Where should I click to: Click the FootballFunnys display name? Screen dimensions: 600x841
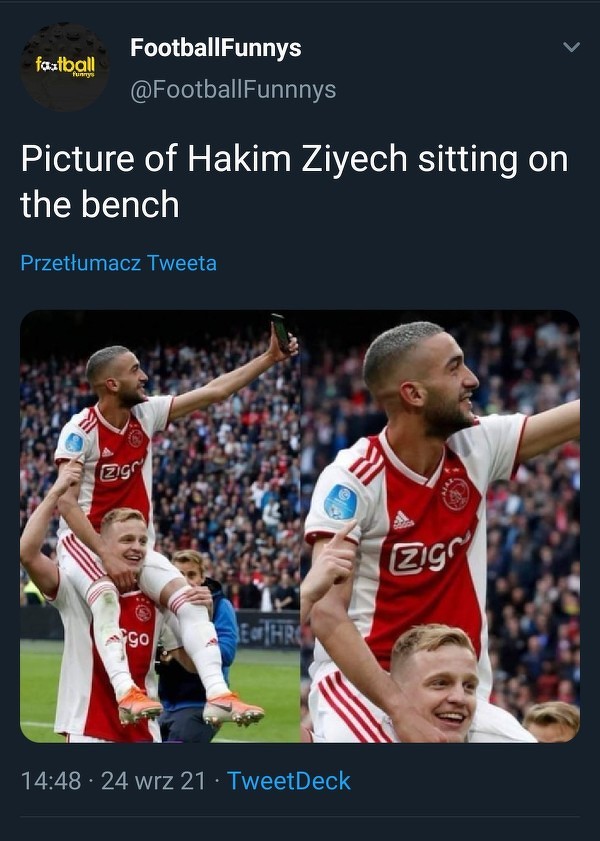pyautogui.click(x=215, y=47)
